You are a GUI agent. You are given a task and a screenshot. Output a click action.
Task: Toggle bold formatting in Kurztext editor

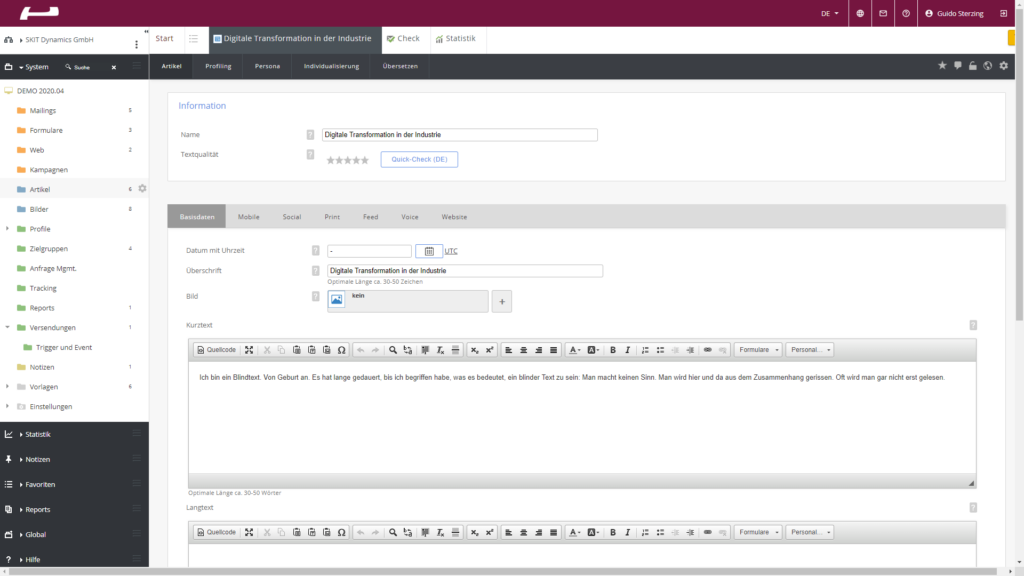pyautogui.click(x=613, y=350)
